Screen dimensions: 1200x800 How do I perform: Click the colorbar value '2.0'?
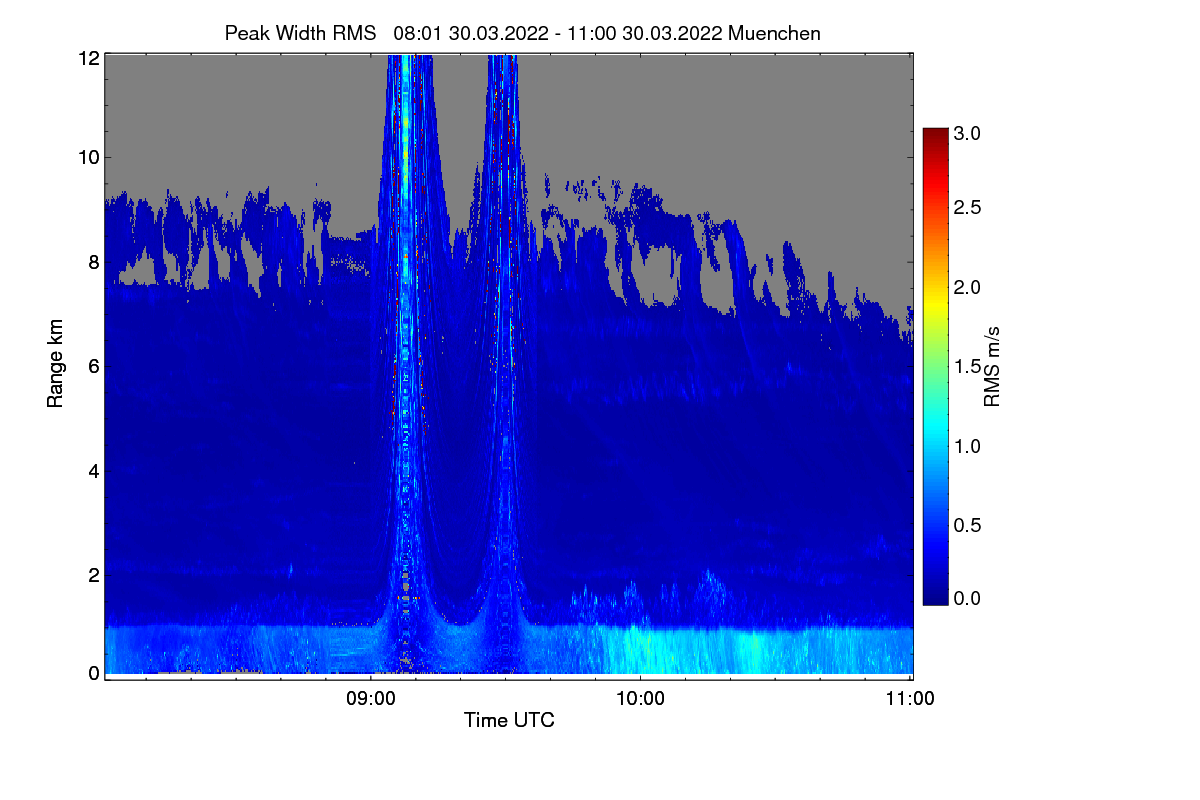pos(967,287)
